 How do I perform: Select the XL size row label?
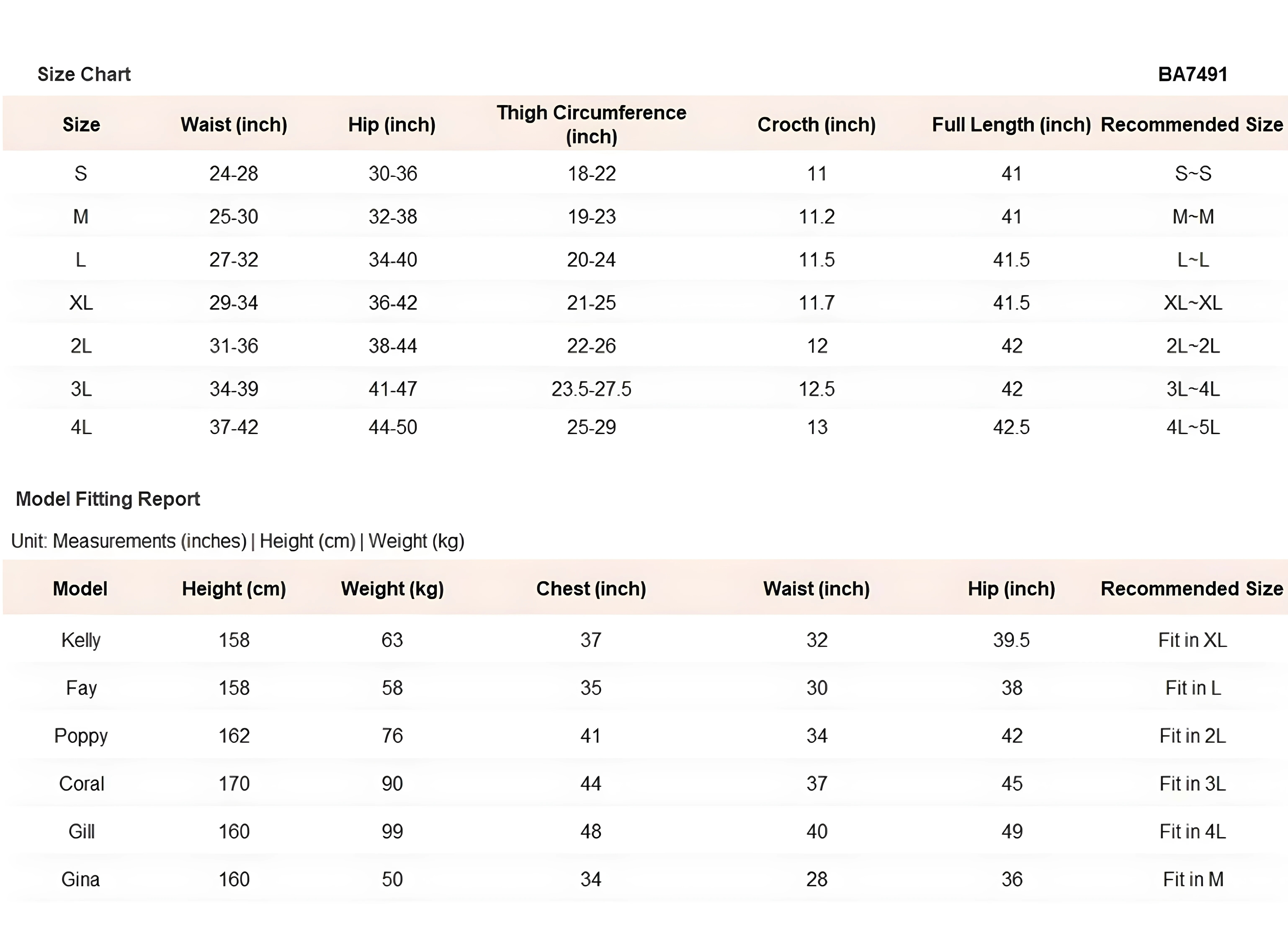81,303
